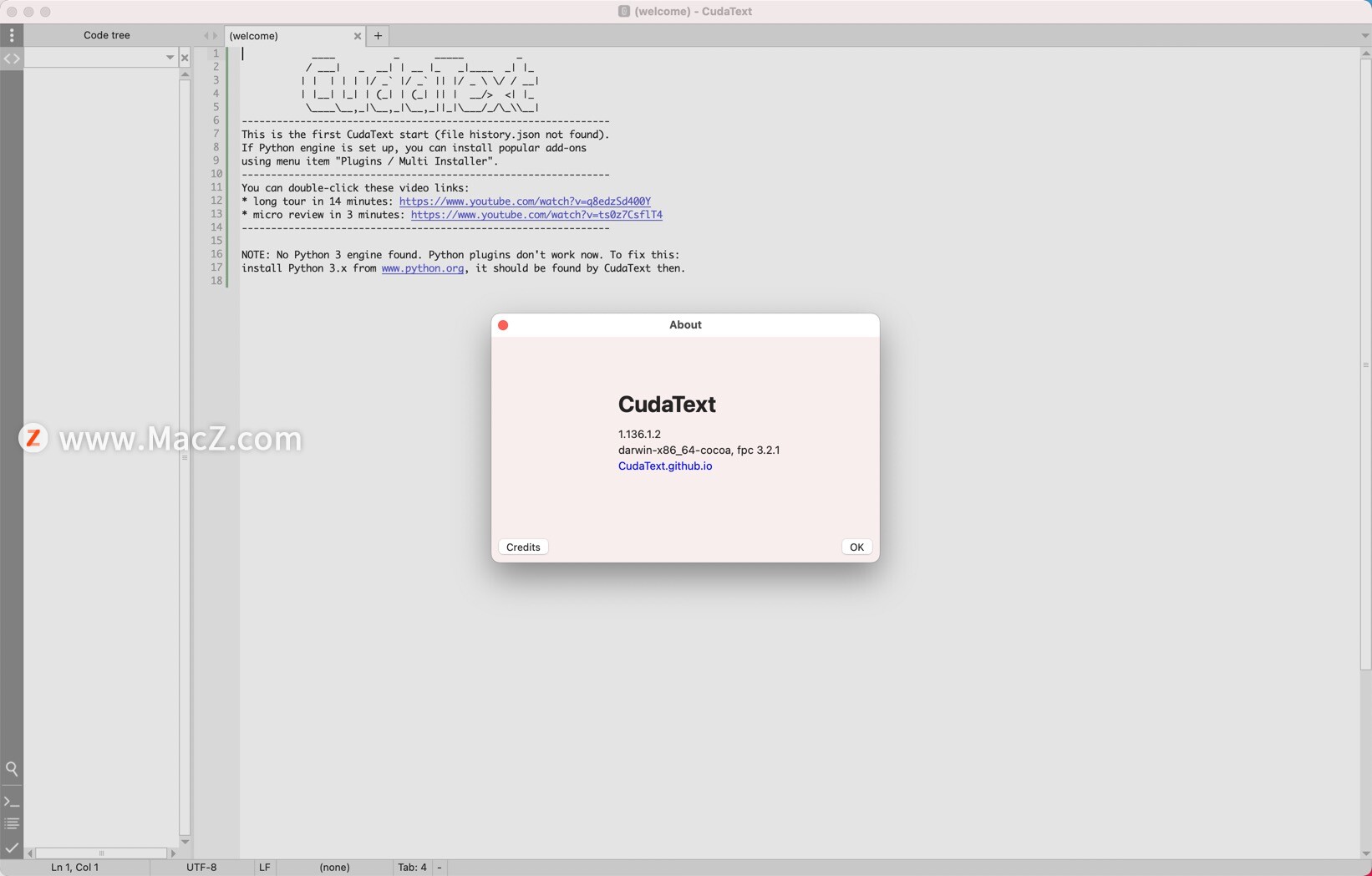Click line number 18 in gutter
Screen dimensions: 1372x876
[216, 281]
